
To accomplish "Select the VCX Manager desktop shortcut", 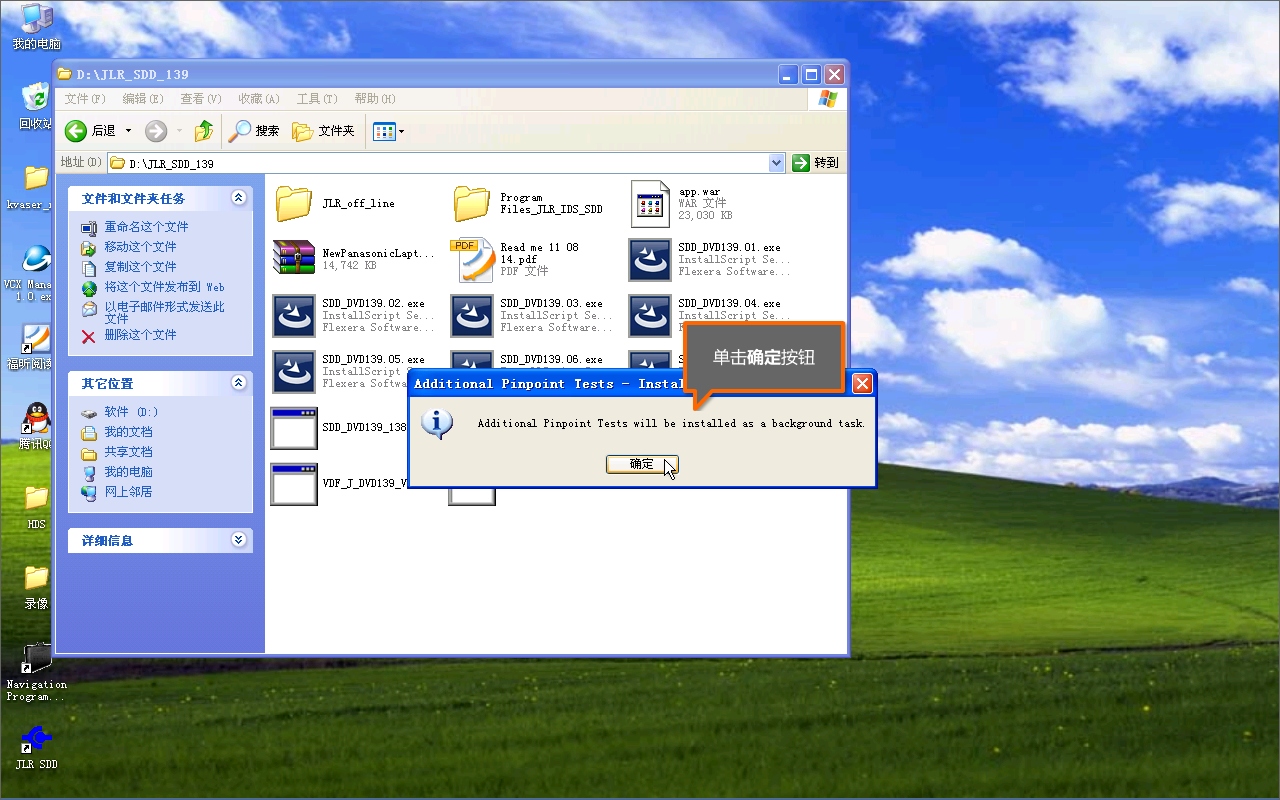I will [36, 259].
